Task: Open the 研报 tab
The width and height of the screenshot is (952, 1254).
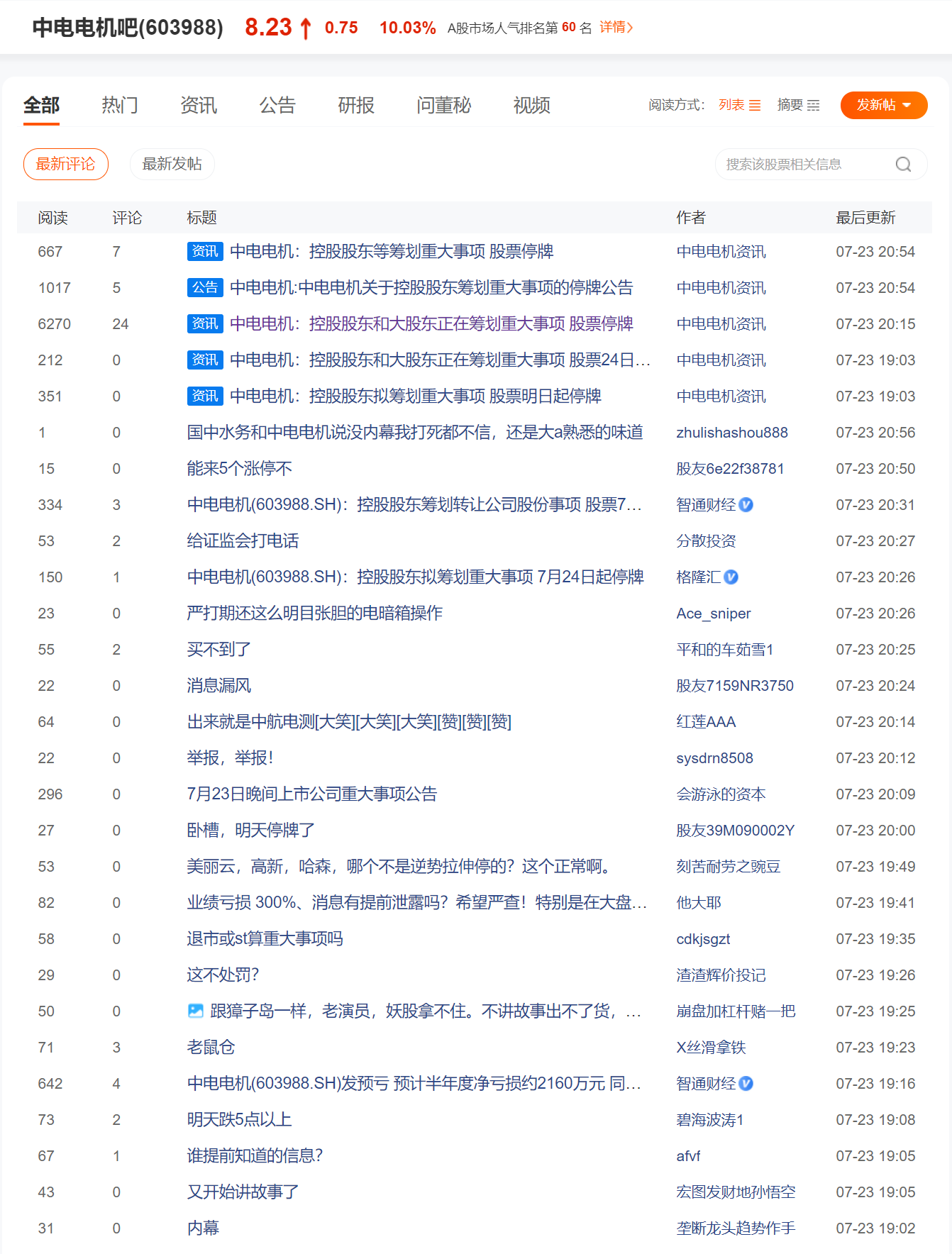Action: point(356,106)
